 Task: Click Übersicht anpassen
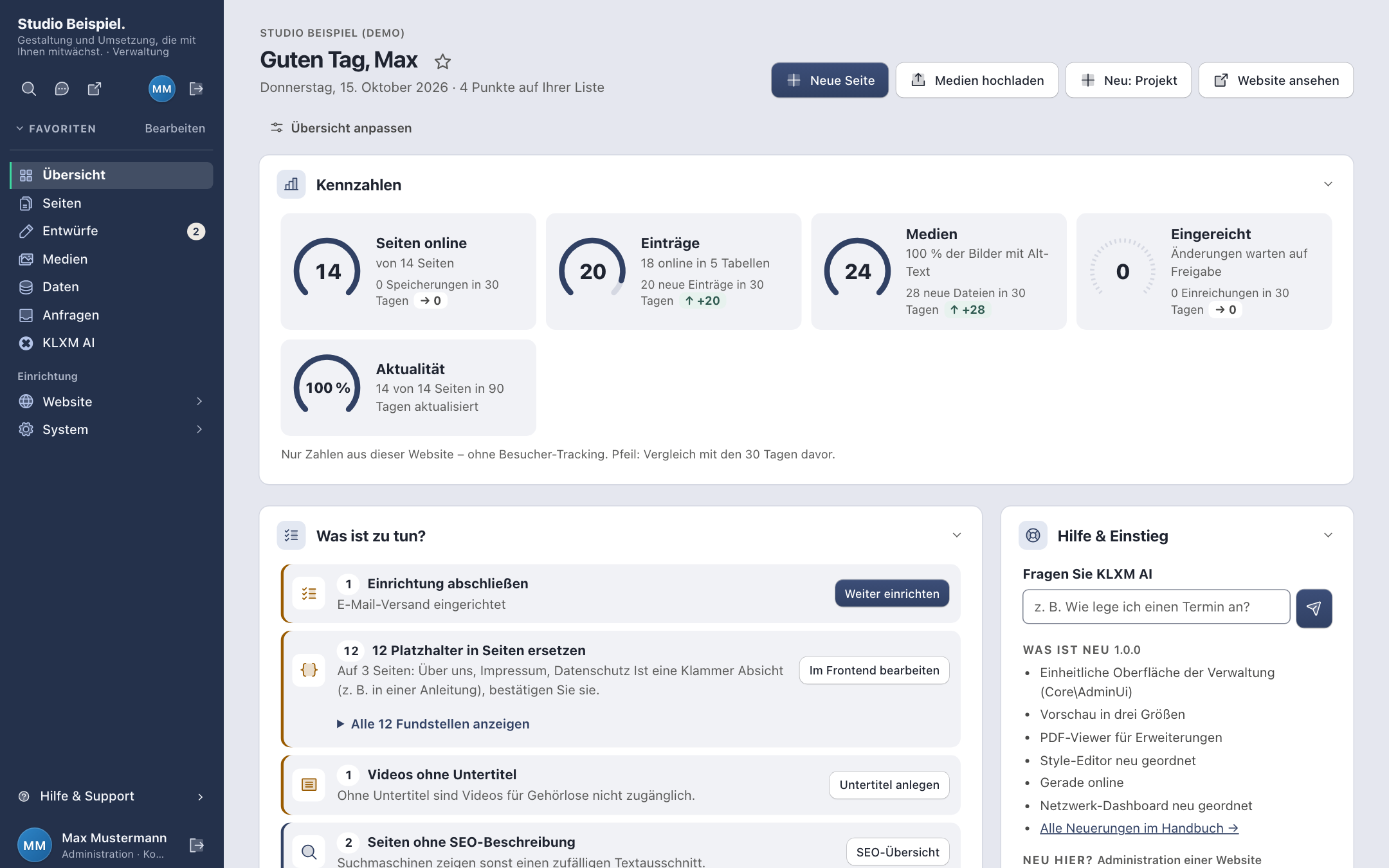pos(341,128)
